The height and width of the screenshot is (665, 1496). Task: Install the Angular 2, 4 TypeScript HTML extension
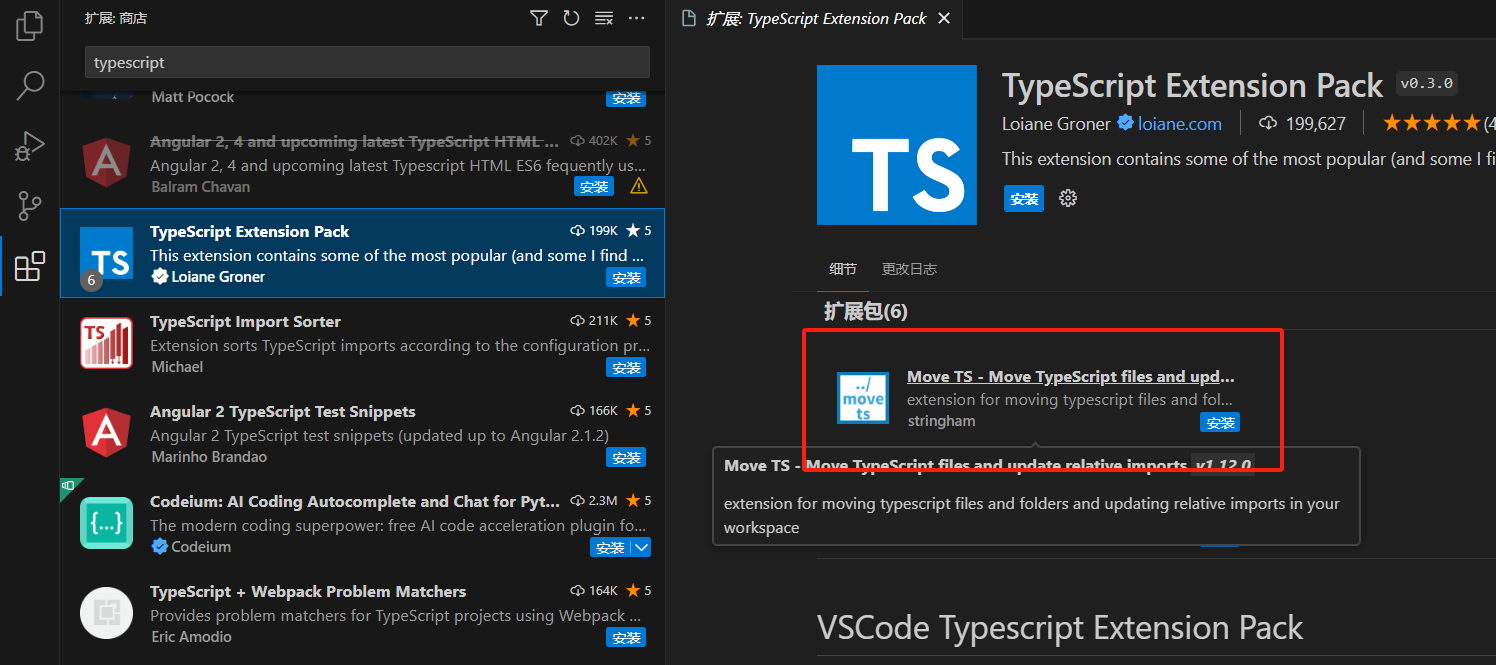tap(594, 187)
